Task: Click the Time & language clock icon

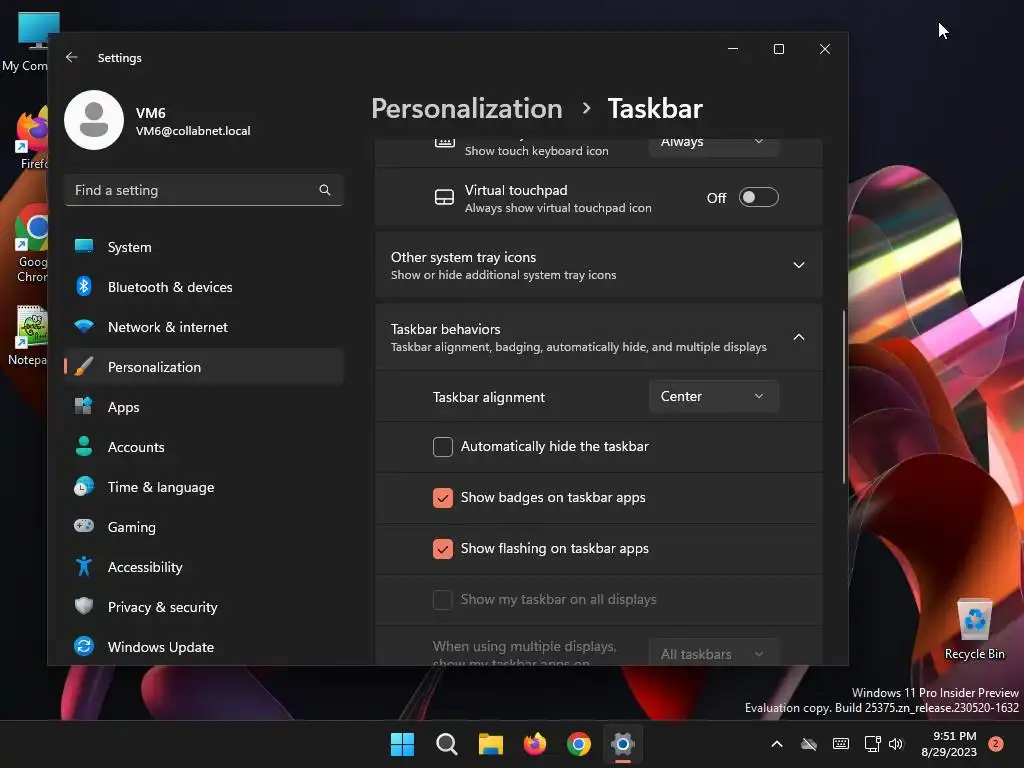Action: pyautogui.click(x=84, y=487)
